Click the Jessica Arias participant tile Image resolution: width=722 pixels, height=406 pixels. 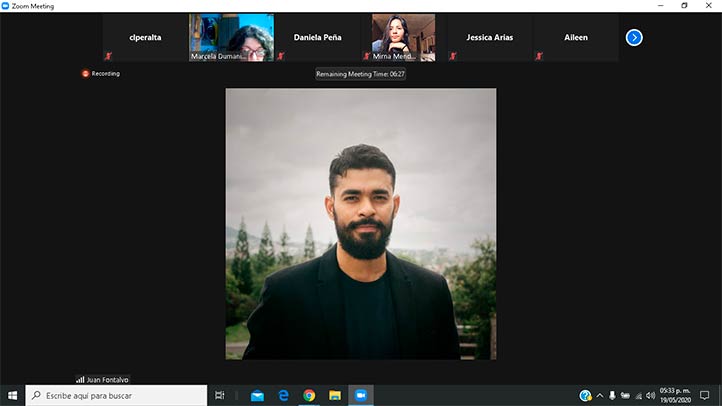(489, 38)
